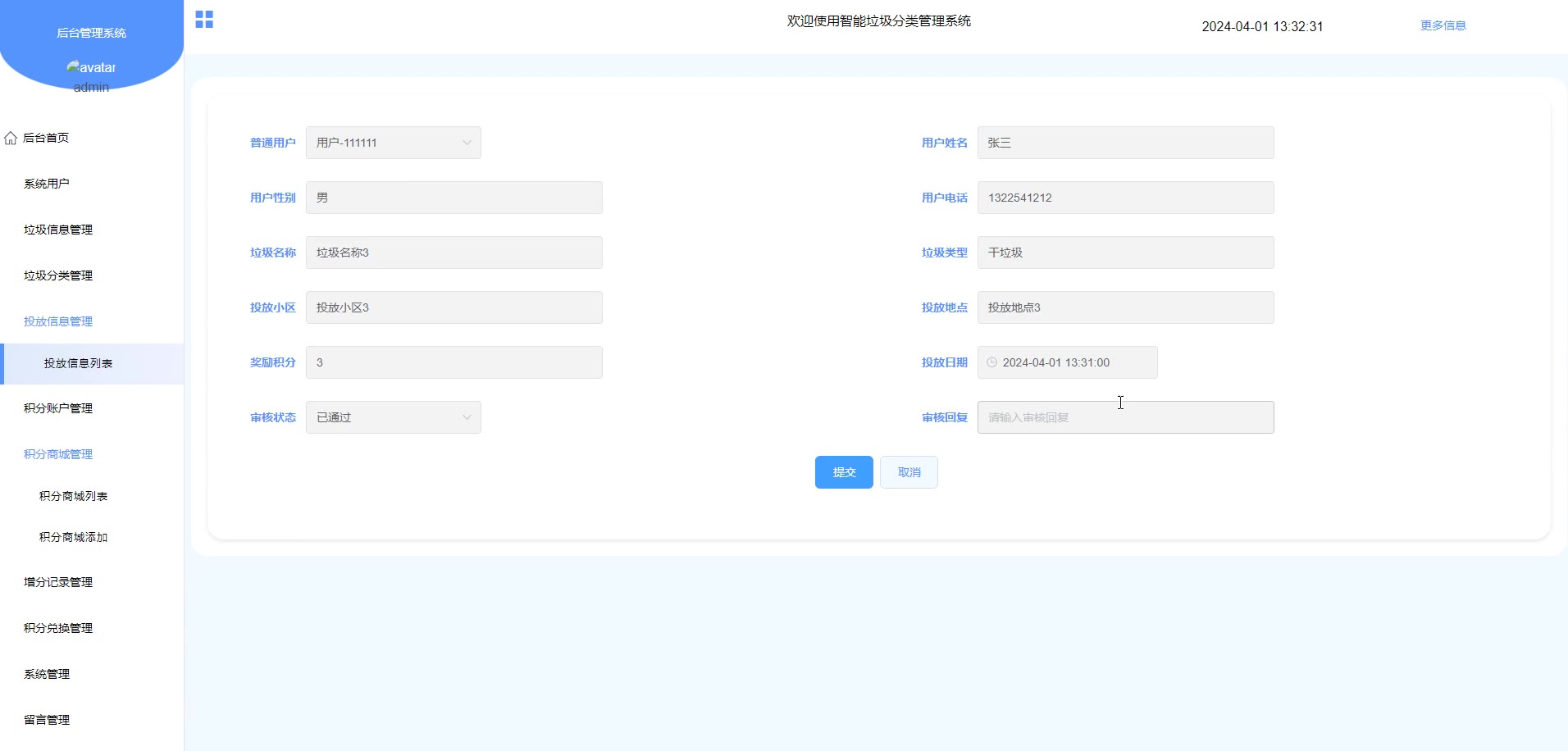The width and height of the screenshot is (1568, 751).
Task: Open the 审核状态 dropdown showing 已通过
Action: point(394,417)
